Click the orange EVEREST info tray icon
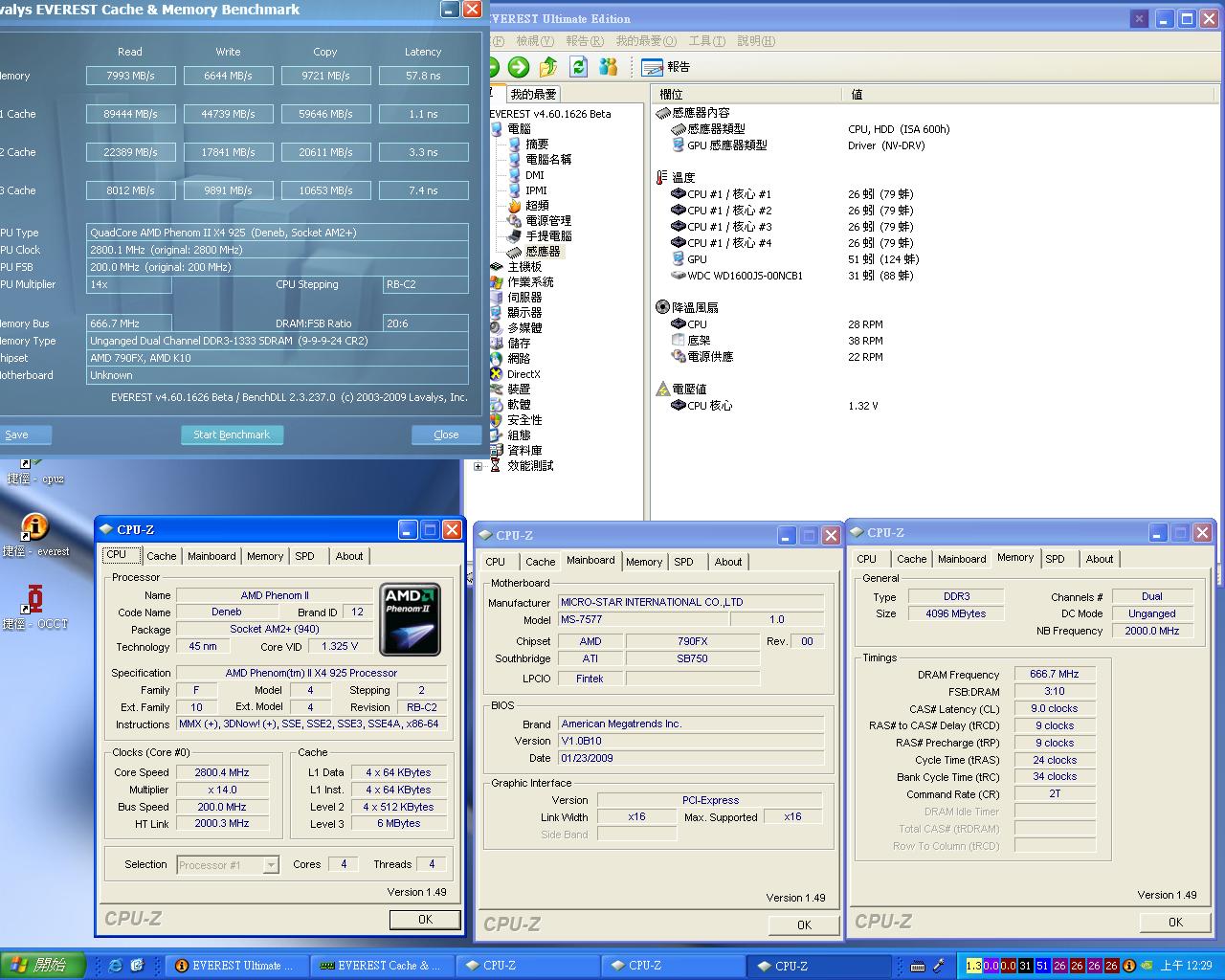 1129,966
